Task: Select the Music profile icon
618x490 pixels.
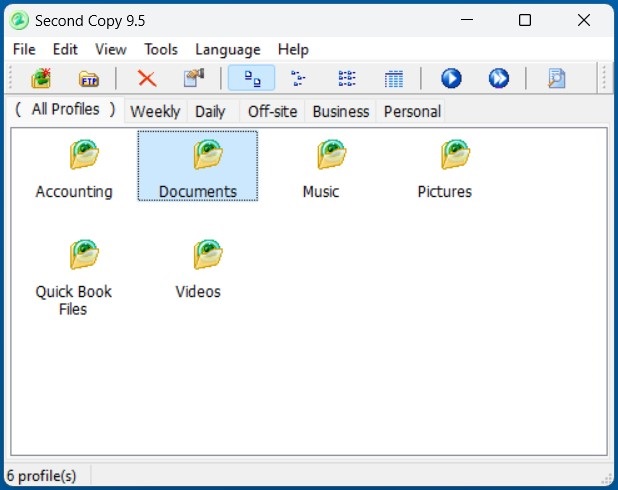Action: [x=331, y=154]
